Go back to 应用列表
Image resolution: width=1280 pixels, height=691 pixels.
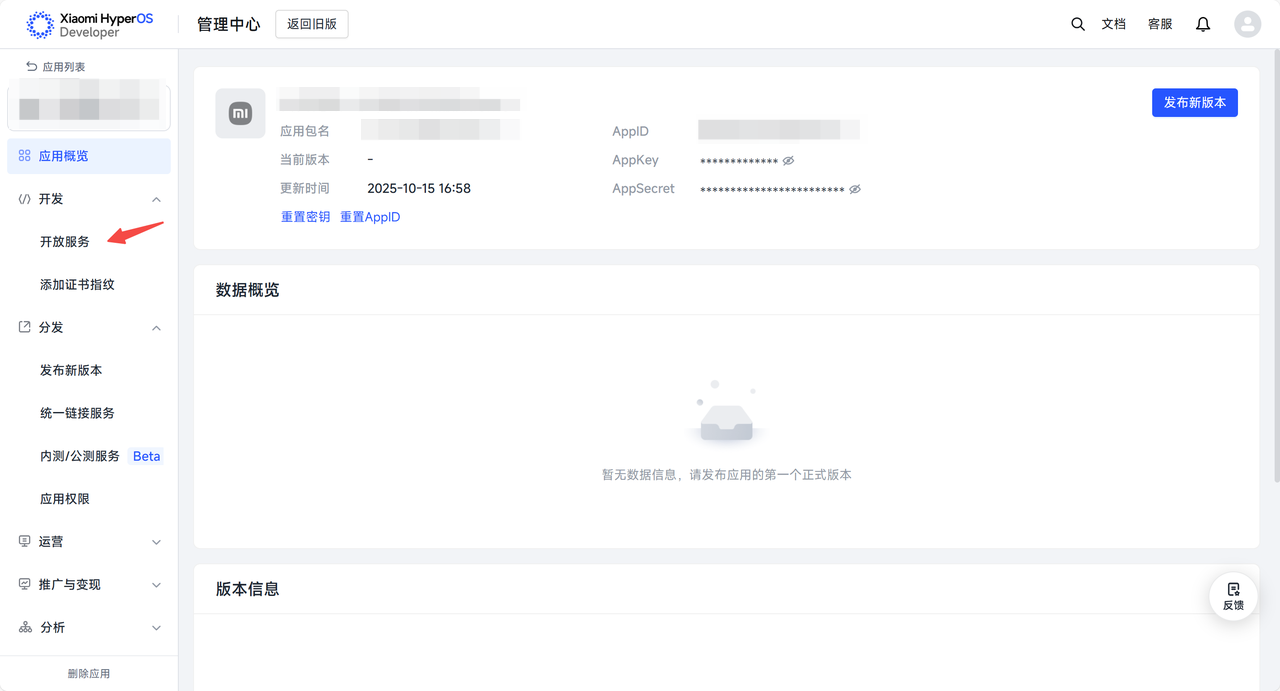tap(56, 67)
